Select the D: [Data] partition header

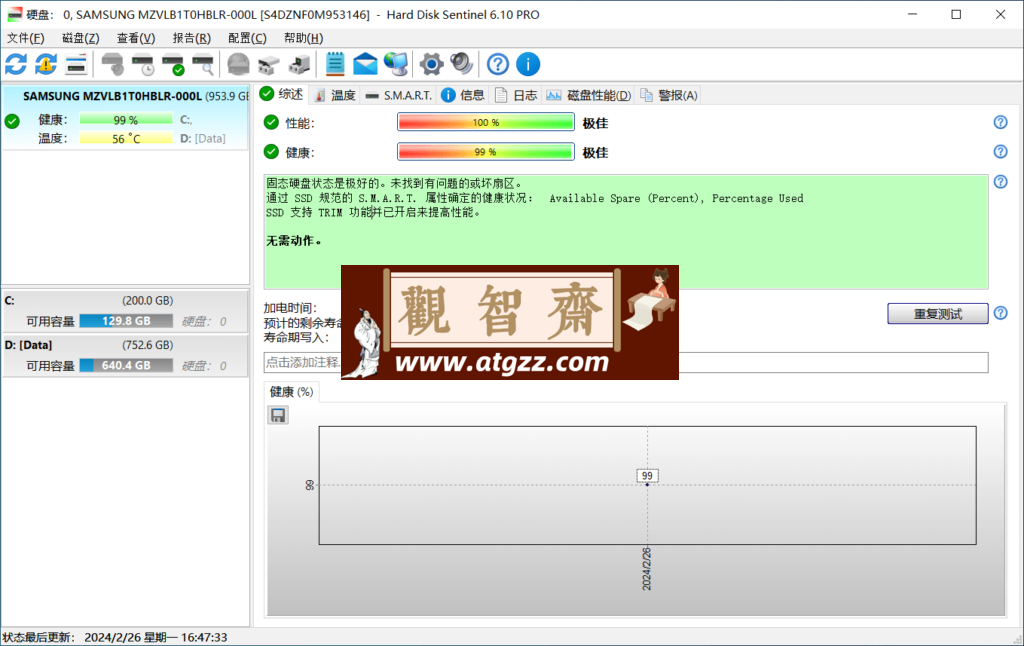(x=125, y=345)
